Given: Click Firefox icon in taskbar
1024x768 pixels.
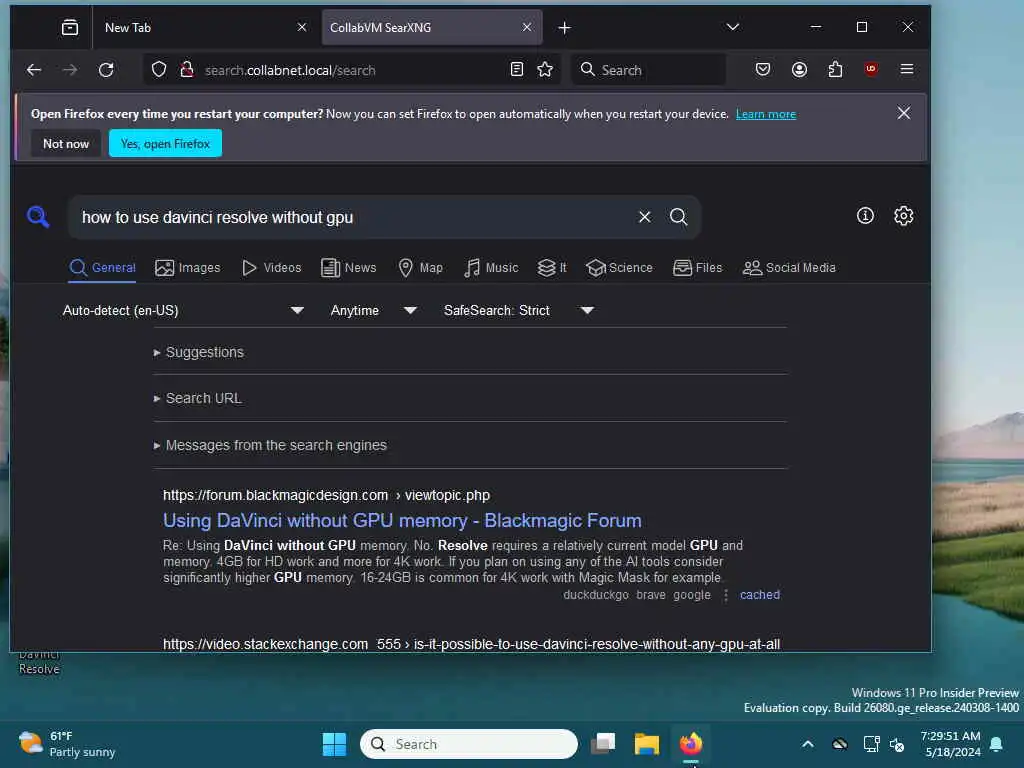Looking at the screenshot, I should click(690, 744).
